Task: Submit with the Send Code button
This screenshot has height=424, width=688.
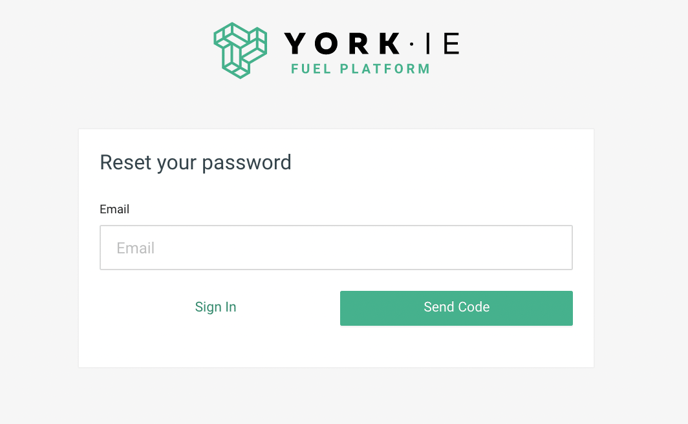Action: click(x=456, y=308)
